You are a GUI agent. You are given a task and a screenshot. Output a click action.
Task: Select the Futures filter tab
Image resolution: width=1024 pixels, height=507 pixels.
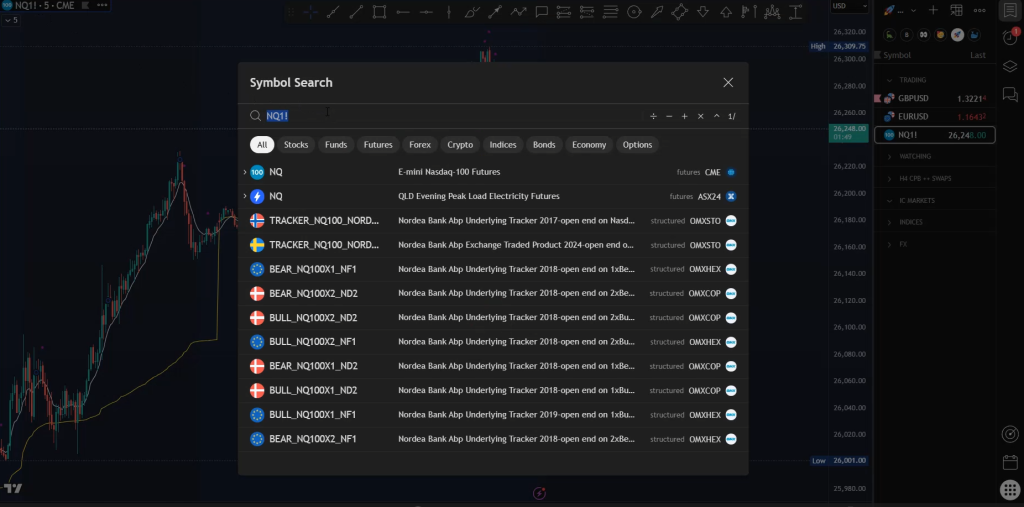pyautogui.click(x=378, y=145)
